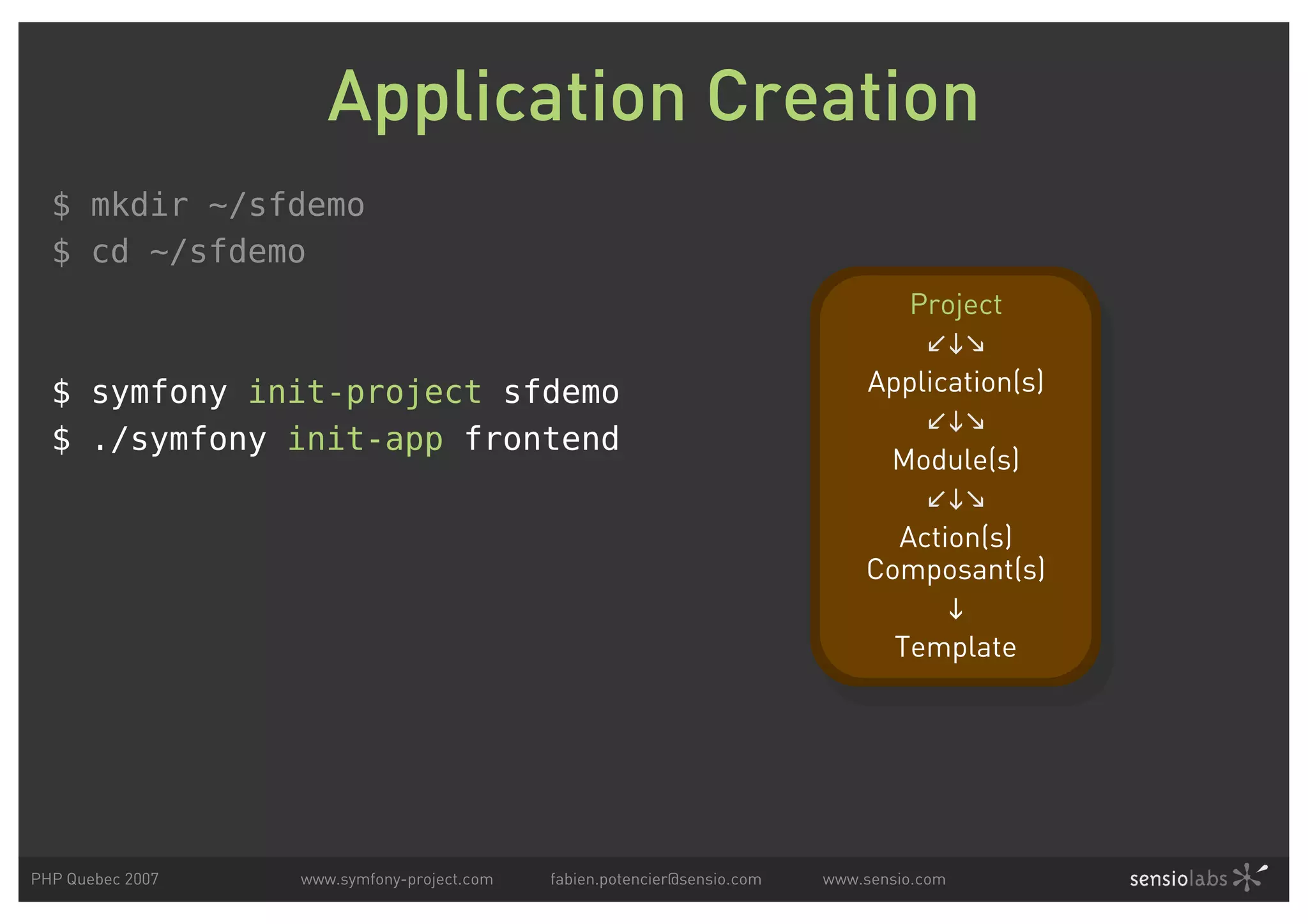Click 'Module(s)' in the hierarchy box

(955, 460)
